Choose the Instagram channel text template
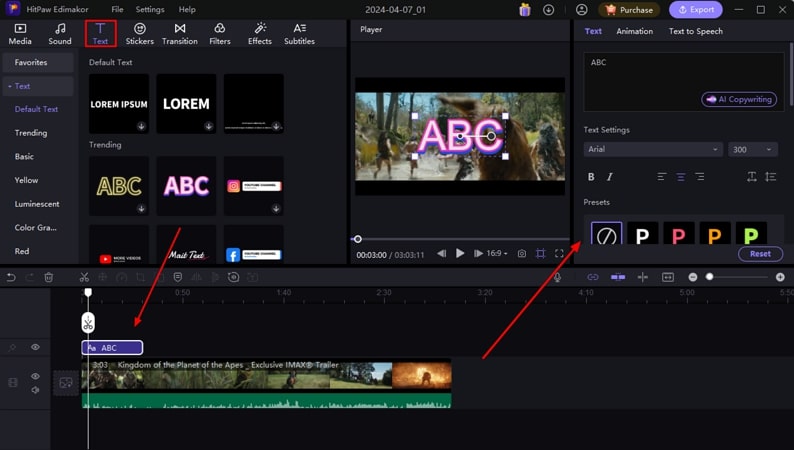 254,186
